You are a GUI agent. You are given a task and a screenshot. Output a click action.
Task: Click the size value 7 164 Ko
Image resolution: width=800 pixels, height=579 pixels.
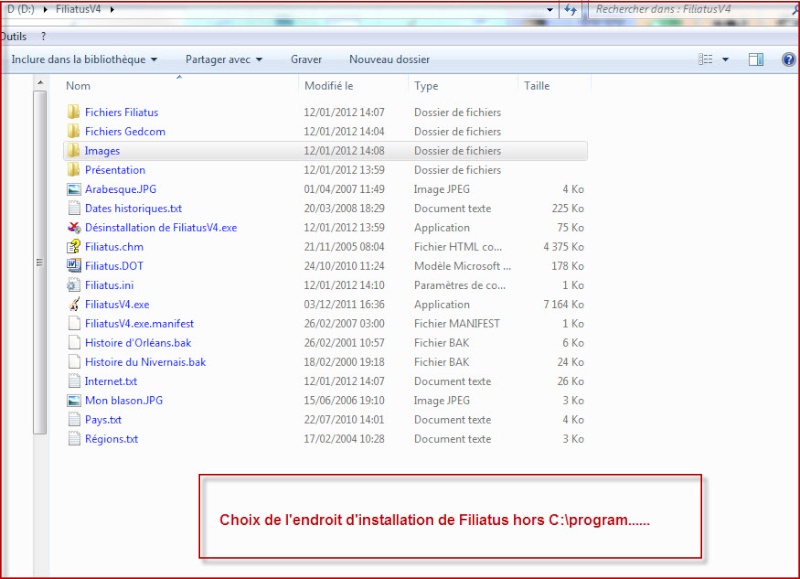click(563, 305)
